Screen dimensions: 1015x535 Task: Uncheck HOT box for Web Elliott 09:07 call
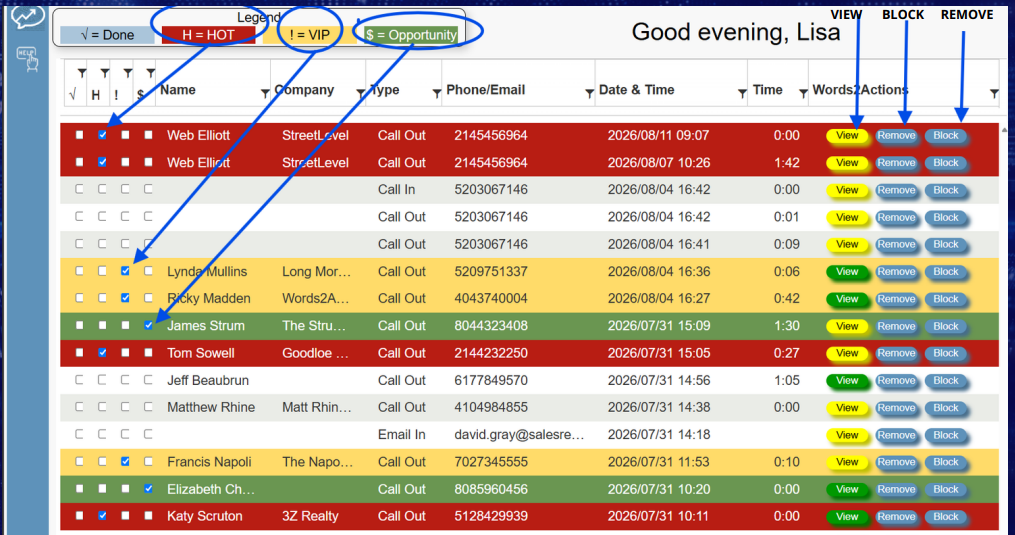click(102, 135)
